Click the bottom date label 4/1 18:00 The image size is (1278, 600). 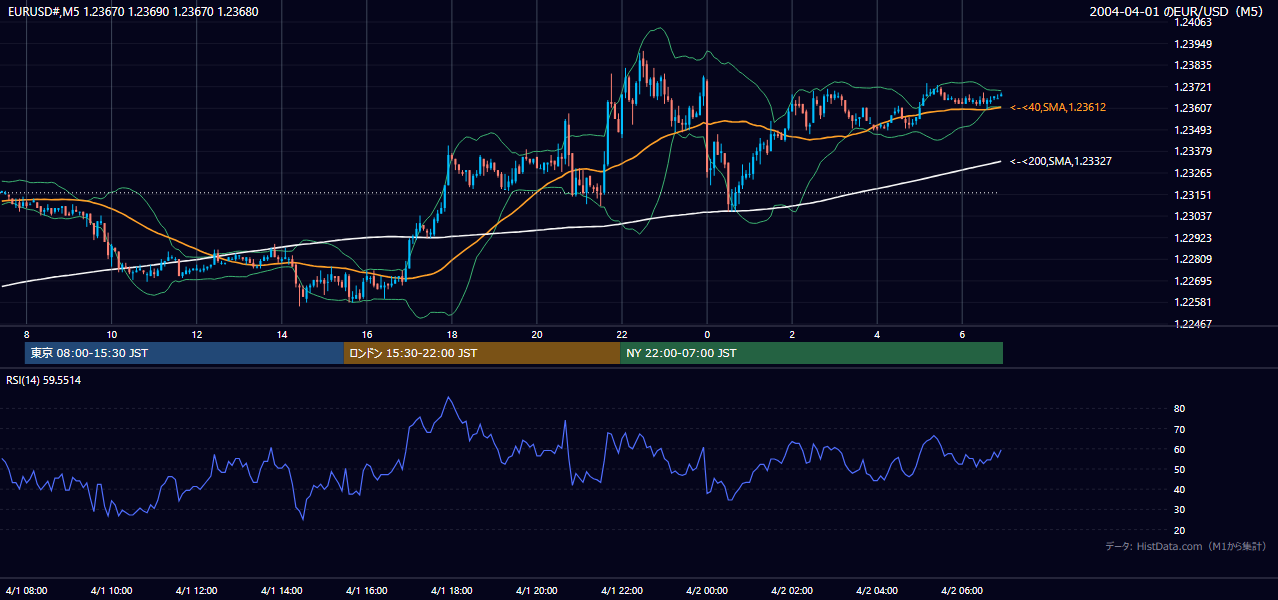click(x=452, y=590)
